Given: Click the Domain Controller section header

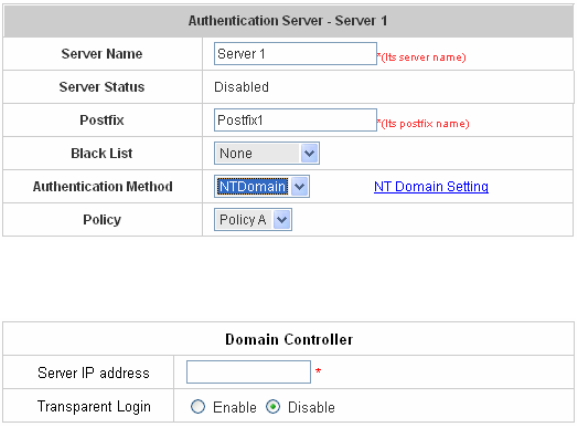Looking at the screenshot, I should tap(289, 339).
